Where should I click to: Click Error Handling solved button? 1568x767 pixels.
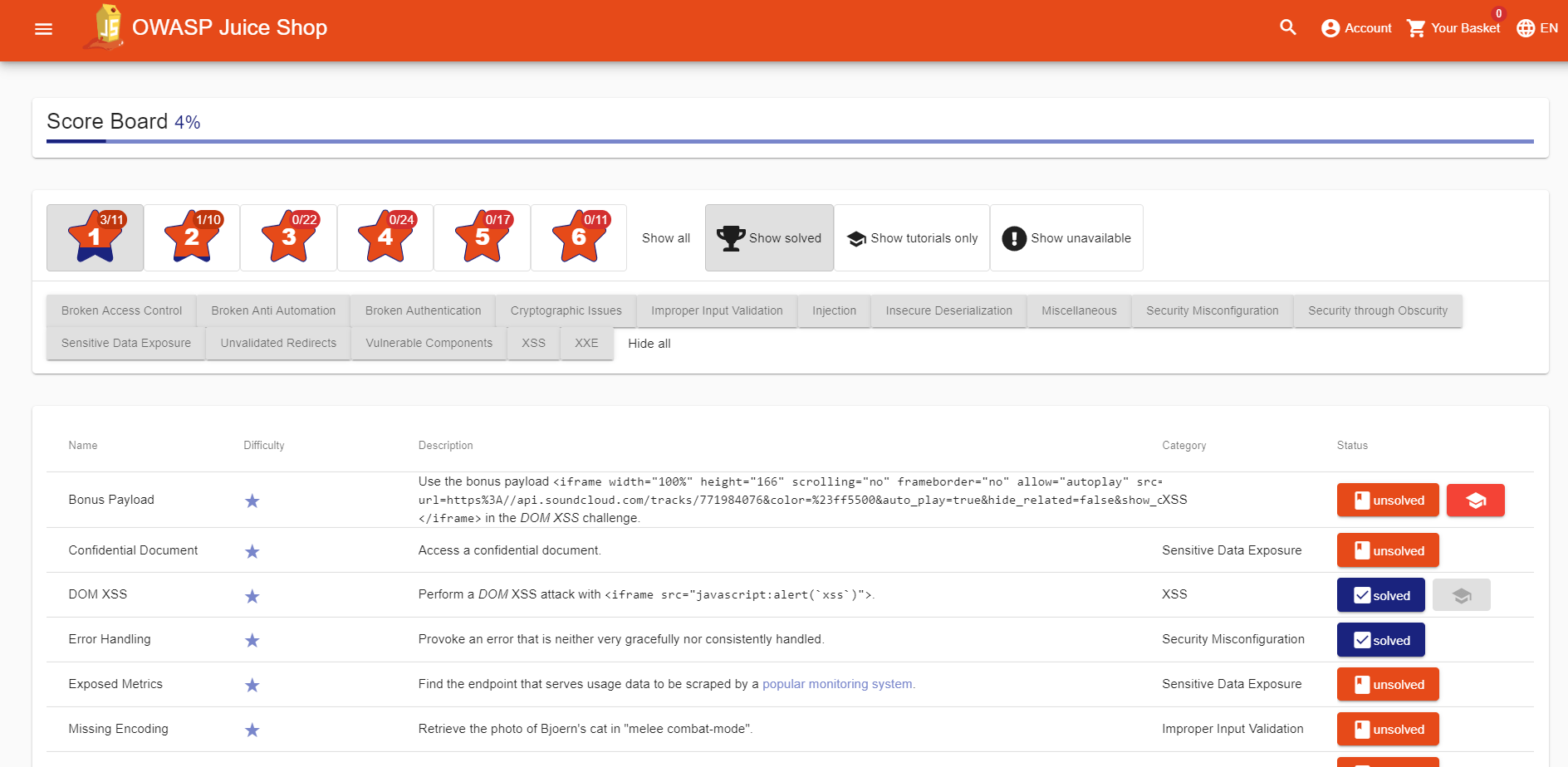1381,640
